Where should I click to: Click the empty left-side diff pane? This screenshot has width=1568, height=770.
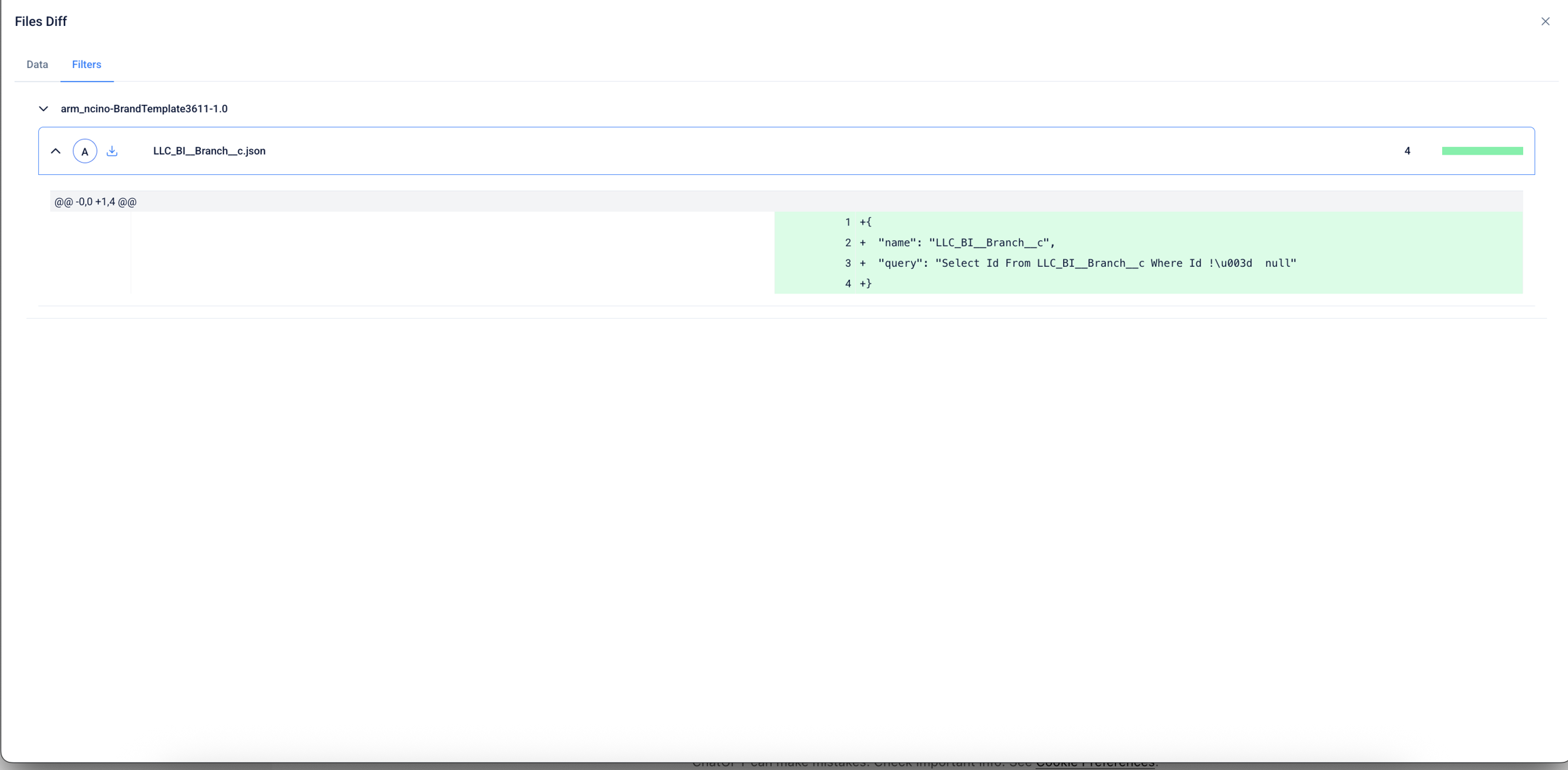tap(452, 253)
